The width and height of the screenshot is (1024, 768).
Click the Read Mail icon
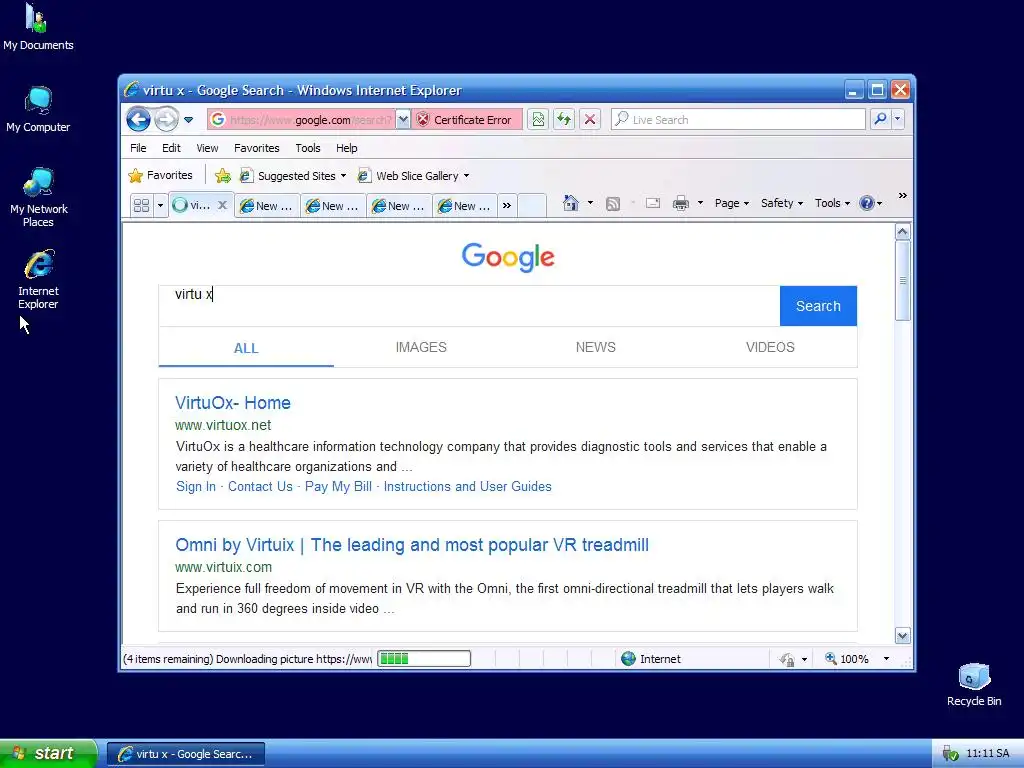click(652, 203)
